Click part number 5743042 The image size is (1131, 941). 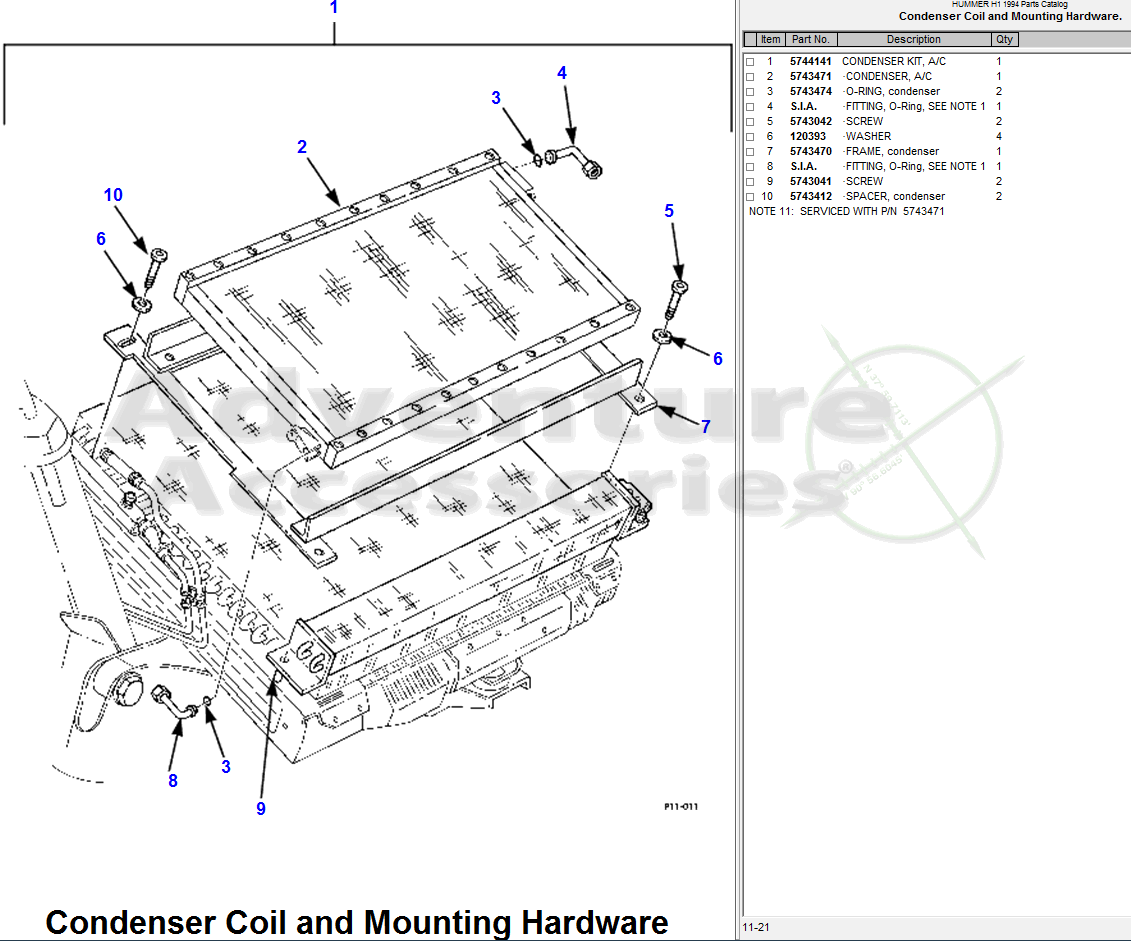click(x=811, y=122)
